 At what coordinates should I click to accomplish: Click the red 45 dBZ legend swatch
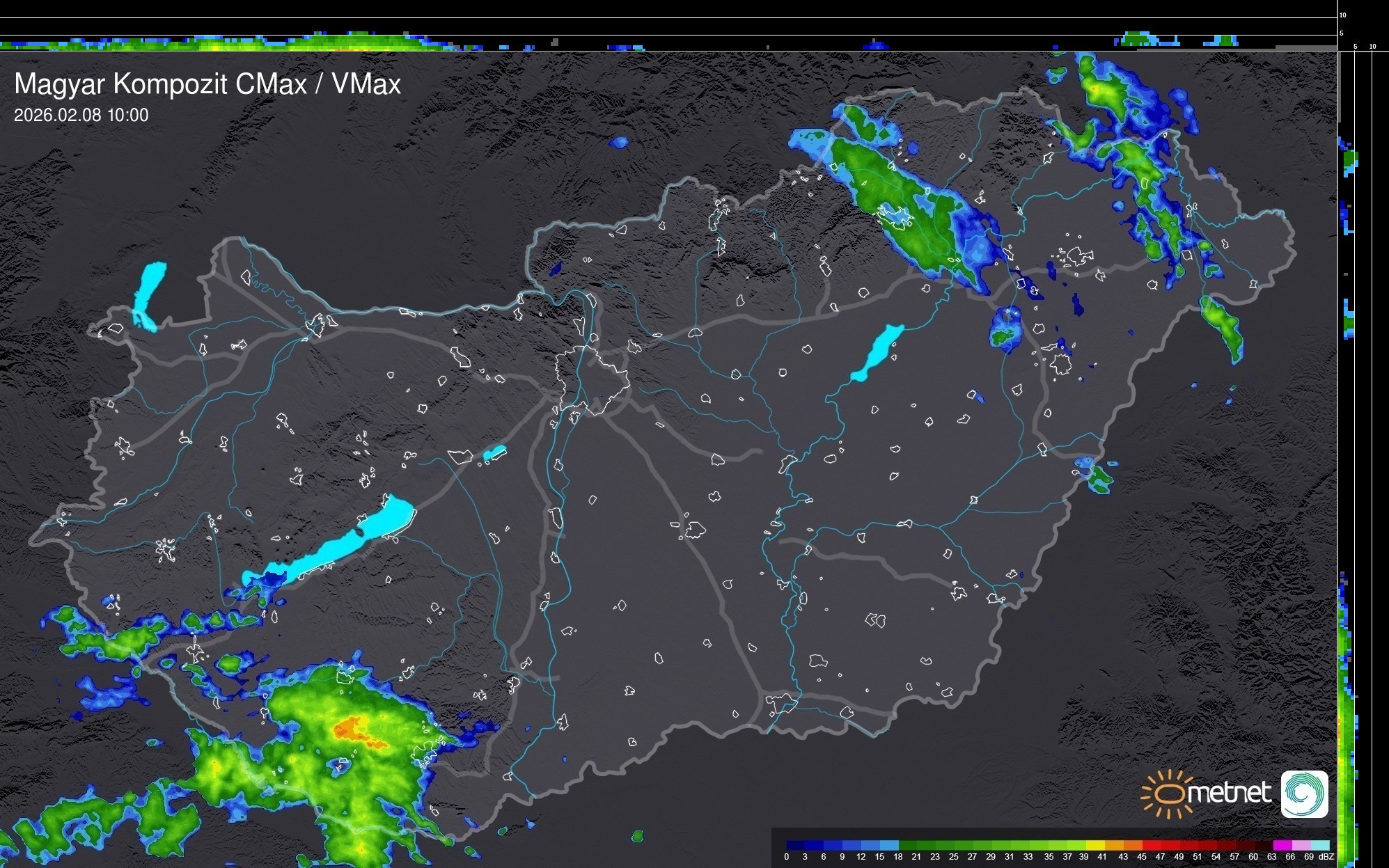1151,846
